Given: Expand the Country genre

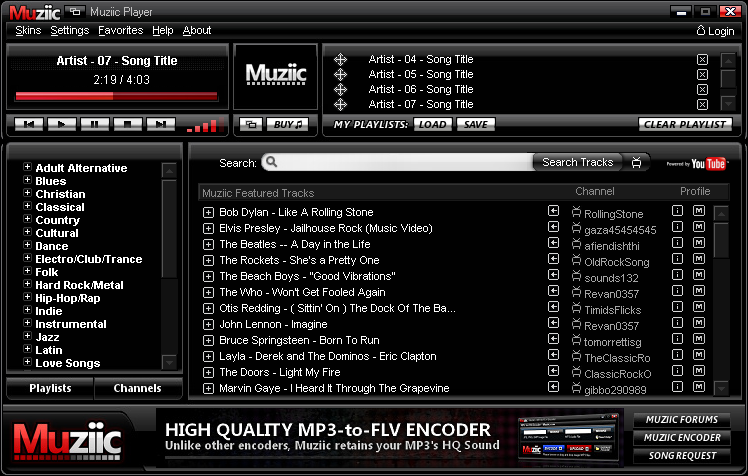Looking at the screenshot, I should pyautogui.click(x=27, y=219).
